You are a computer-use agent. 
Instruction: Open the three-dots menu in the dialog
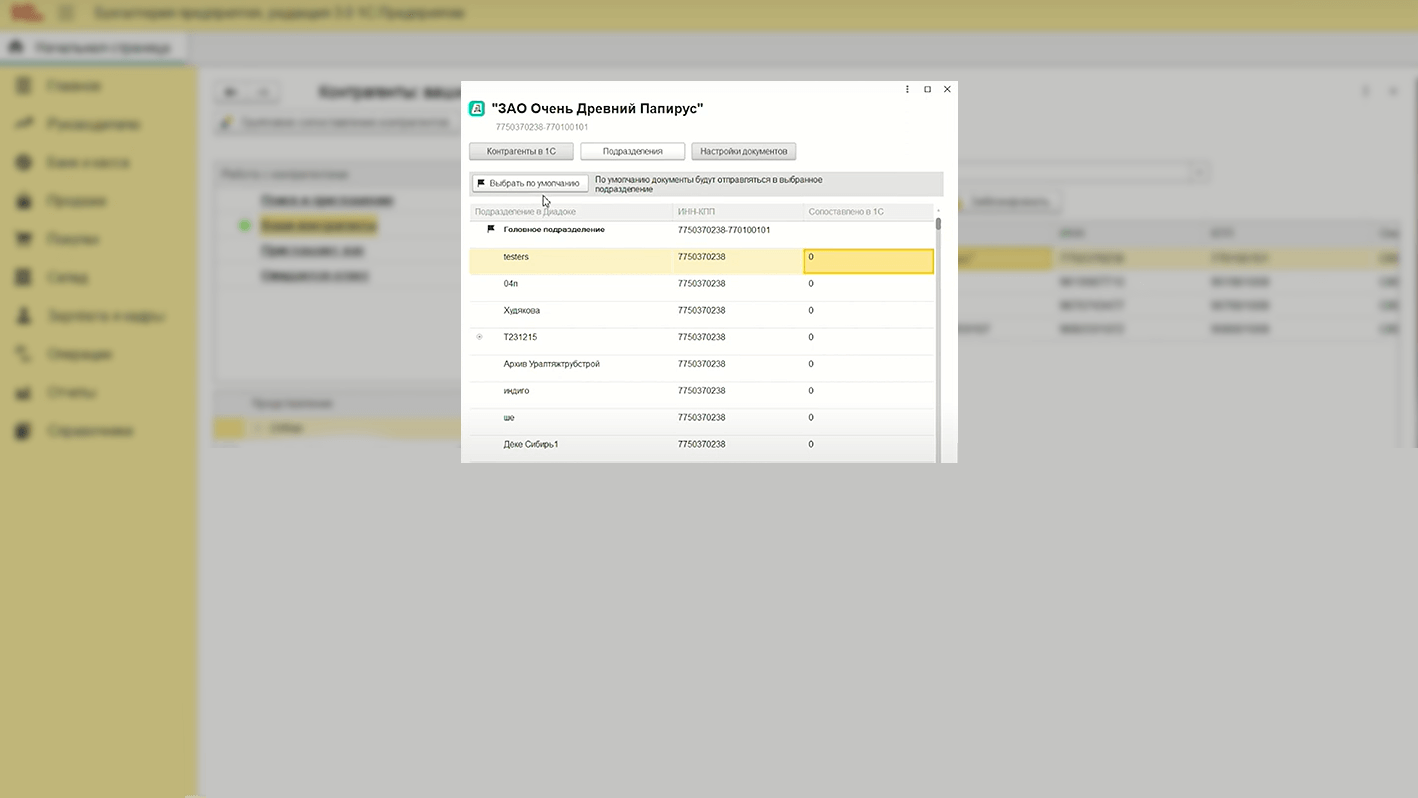coord(907,89)
